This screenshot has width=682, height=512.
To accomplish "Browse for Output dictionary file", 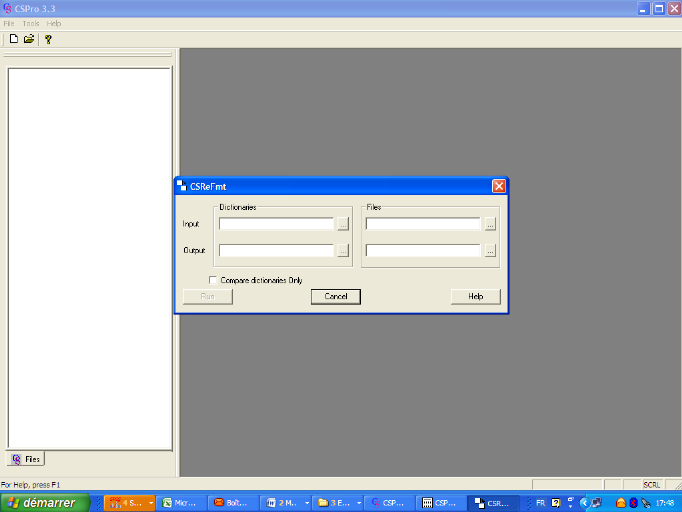I will pyautogui.click(x=343, y=251).
